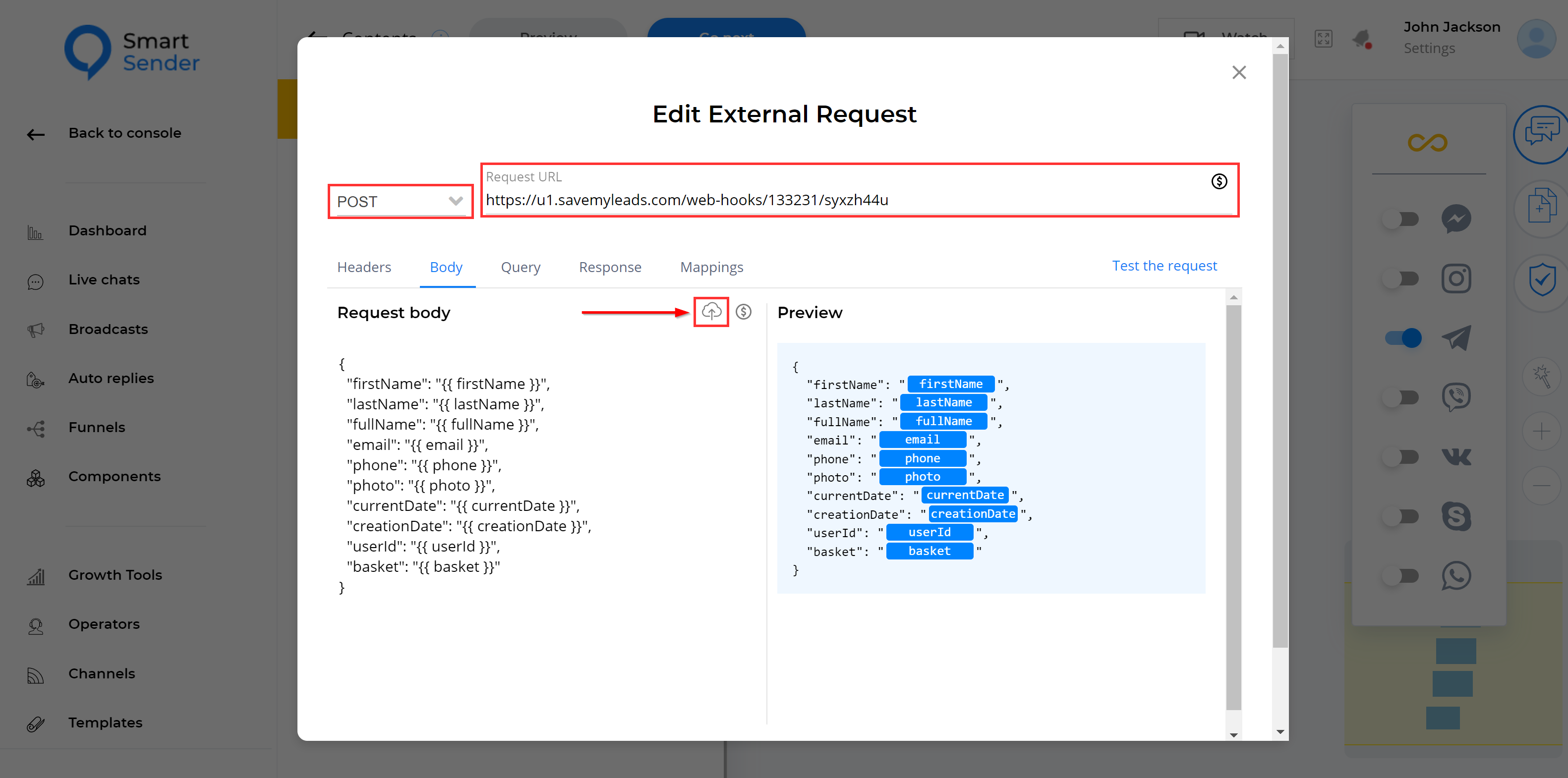Screen dimensions: 1568x778
Task: Click Back to console
Action: coord(124,133)
